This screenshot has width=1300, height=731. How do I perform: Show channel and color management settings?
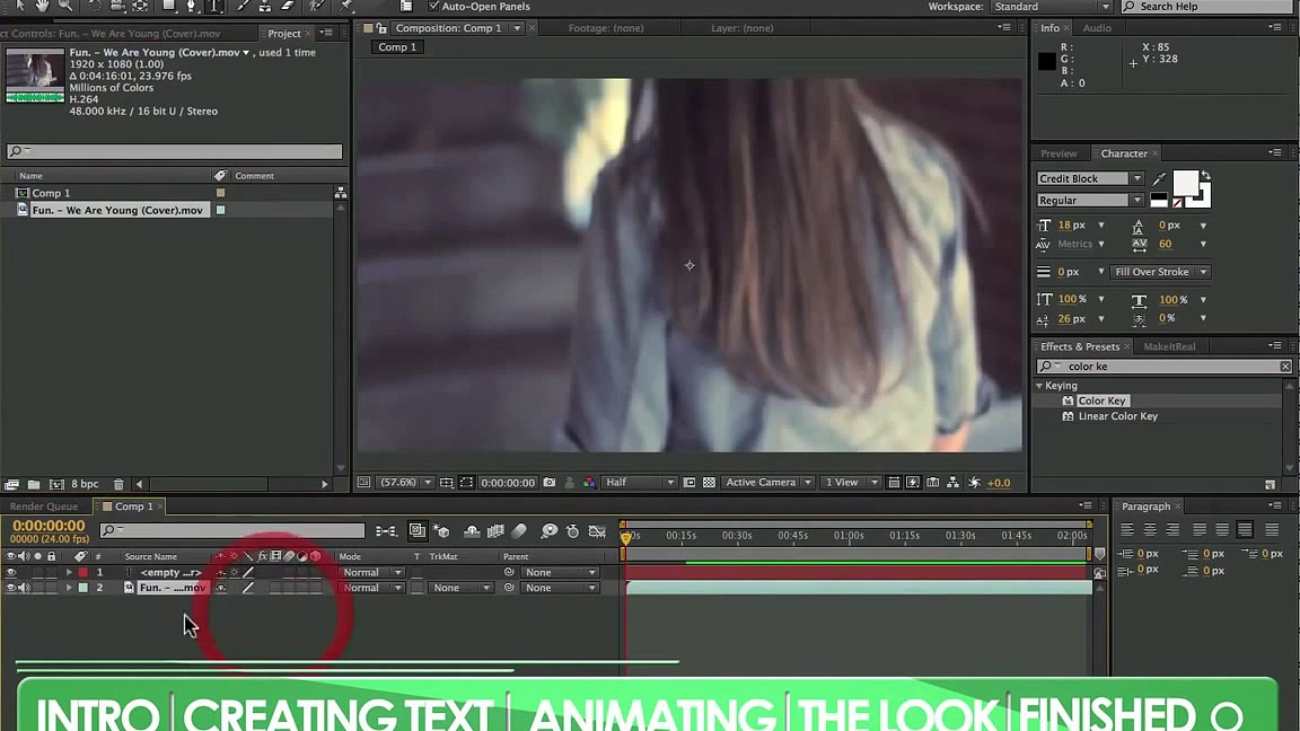coord(589,483)
